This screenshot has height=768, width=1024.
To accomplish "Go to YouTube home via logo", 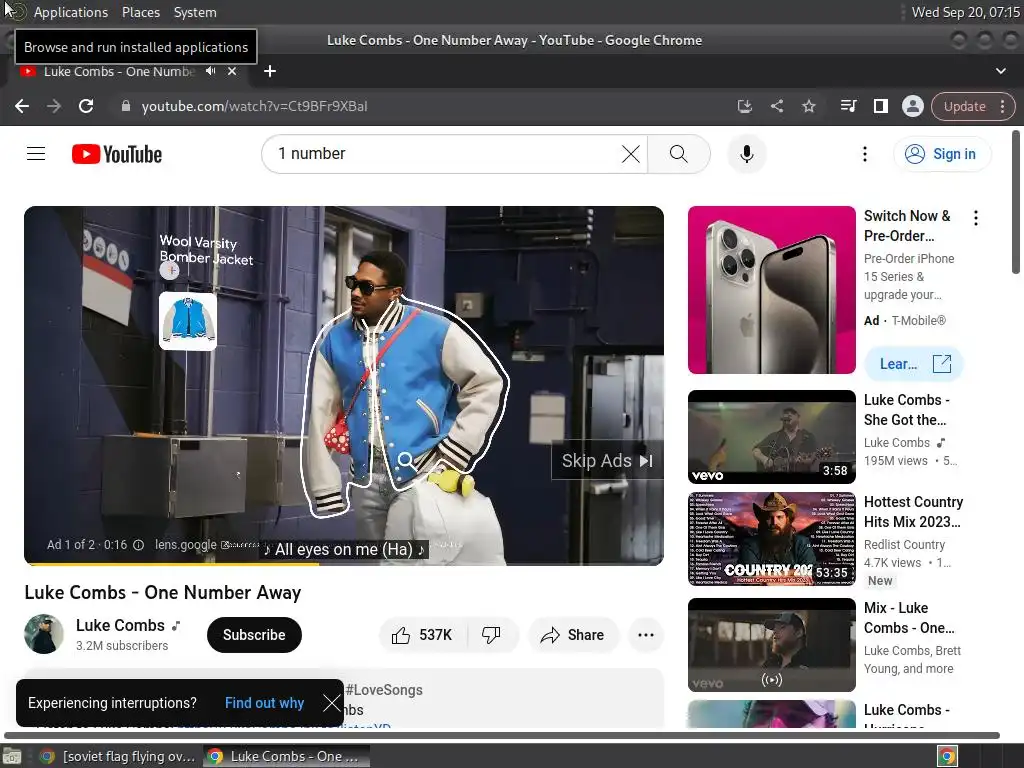I will tap(117, 154).
